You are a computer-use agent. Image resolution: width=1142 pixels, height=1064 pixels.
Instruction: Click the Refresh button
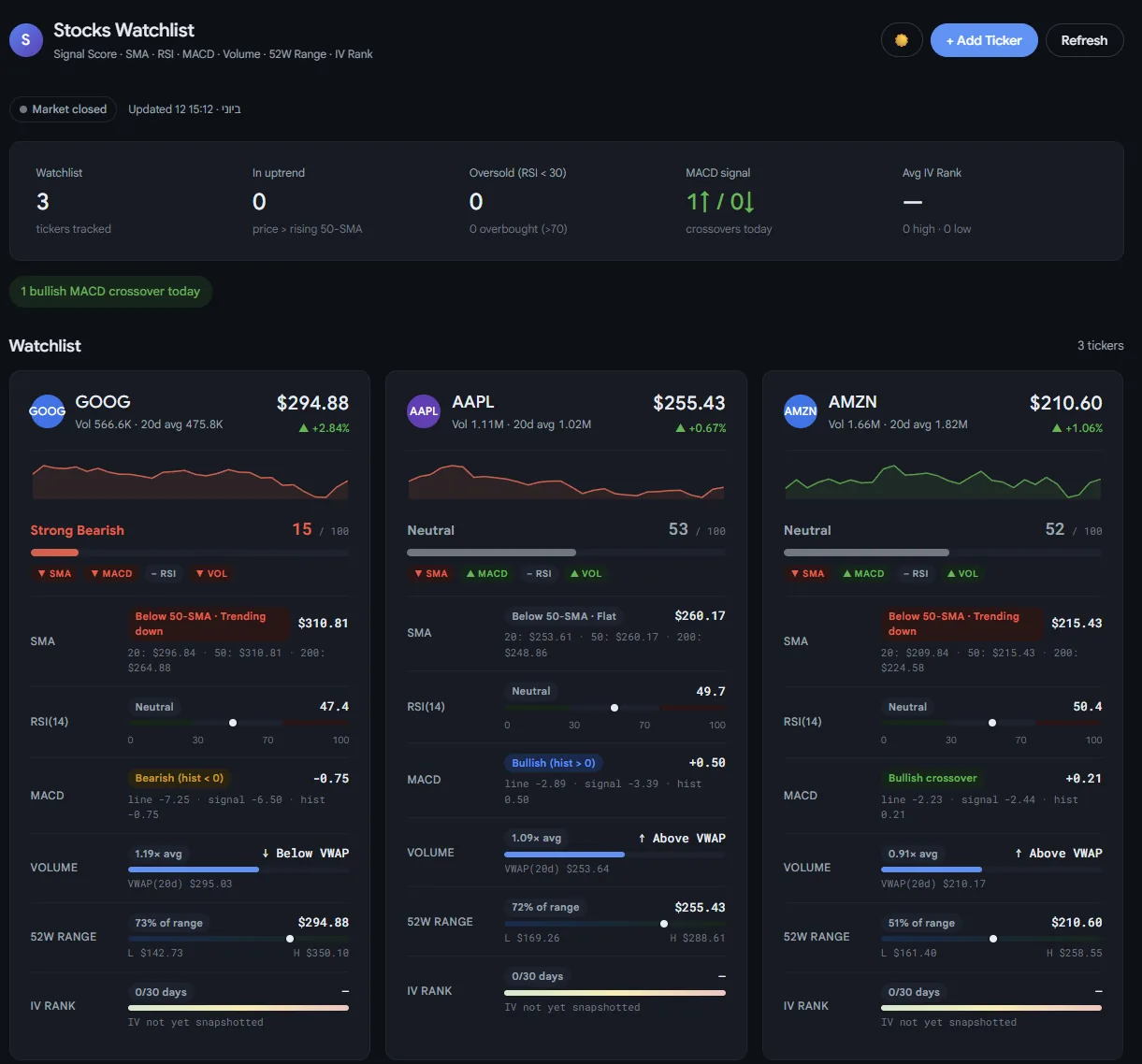pyautogui.click(x=1084, y=40)
